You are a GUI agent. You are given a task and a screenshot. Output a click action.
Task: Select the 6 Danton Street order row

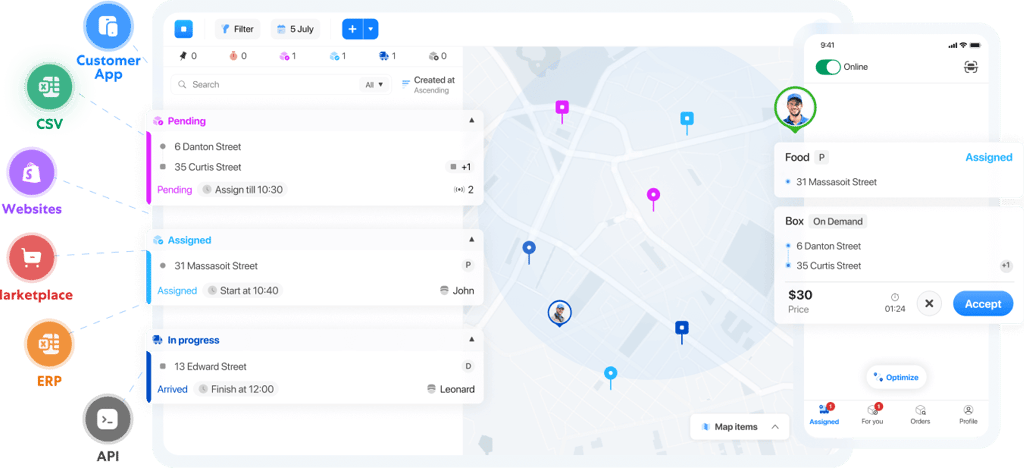coord(207,147)
